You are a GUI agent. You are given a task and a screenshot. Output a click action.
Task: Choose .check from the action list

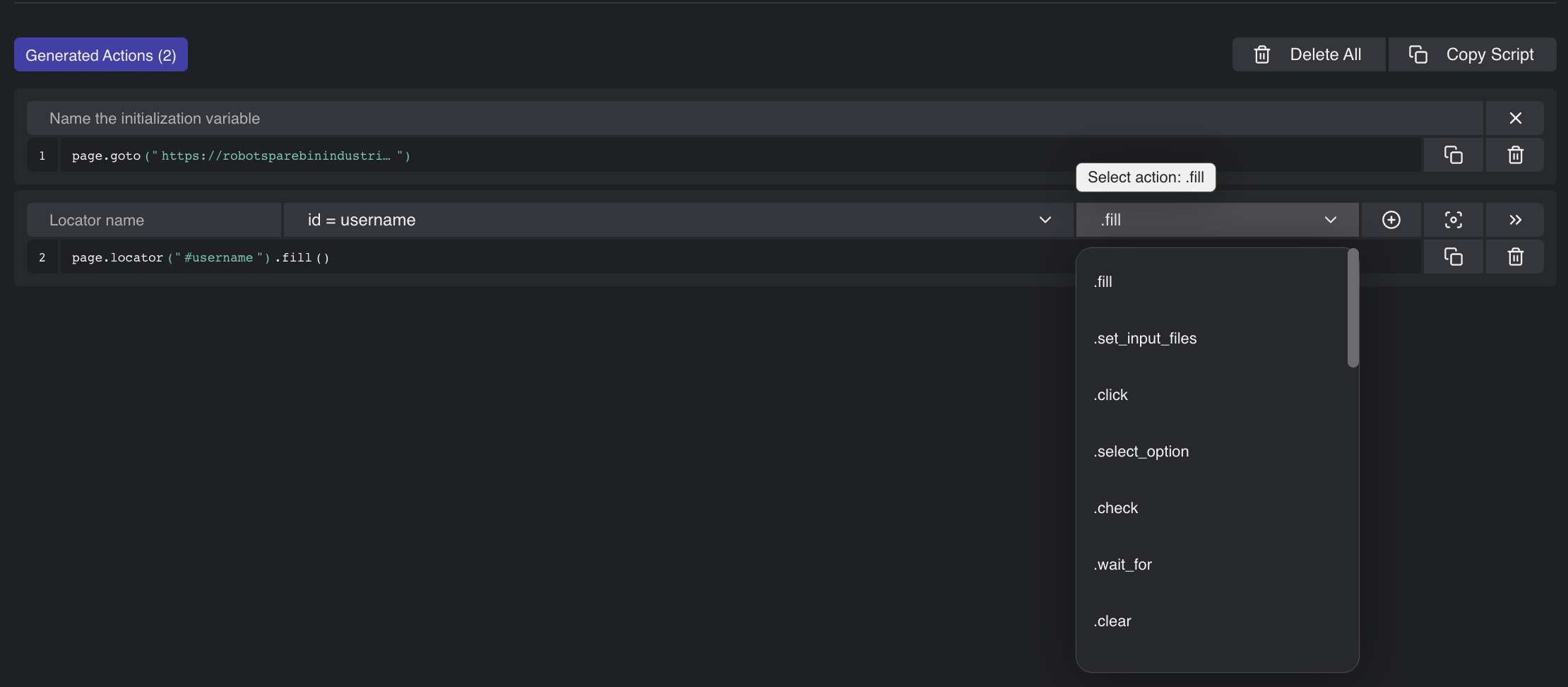pyautogui.click(x=1211, y=507)
